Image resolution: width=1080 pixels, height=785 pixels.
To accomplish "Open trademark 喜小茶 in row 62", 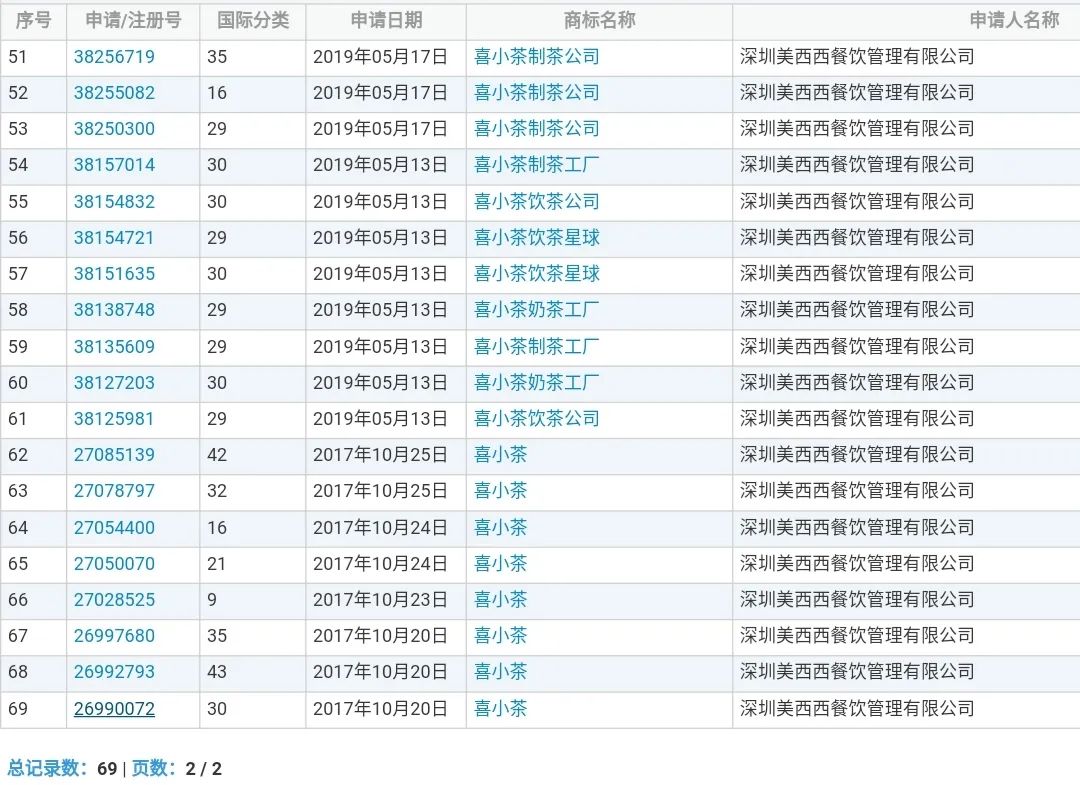I will click(x=501, y=455).
